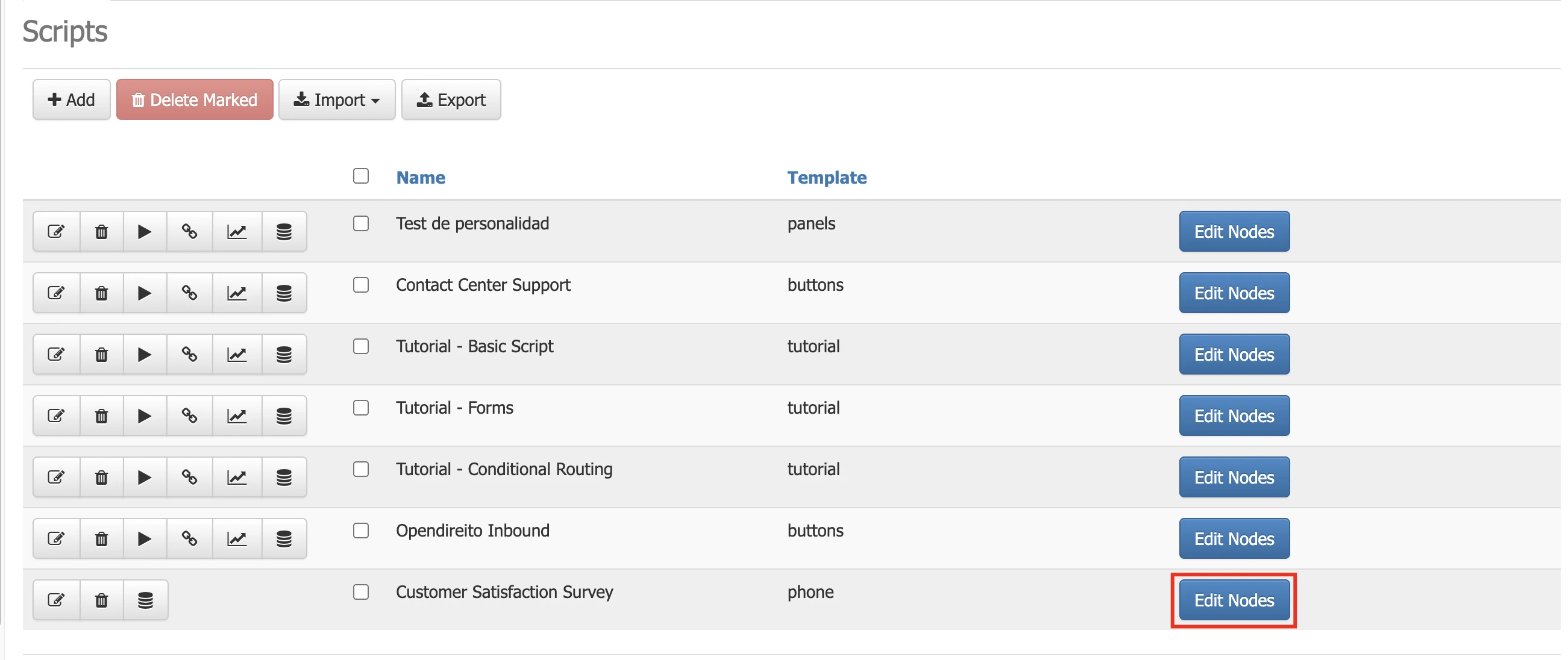Click the Add script button
Viewport: 1568px width, 660px height.
(71, 100)
